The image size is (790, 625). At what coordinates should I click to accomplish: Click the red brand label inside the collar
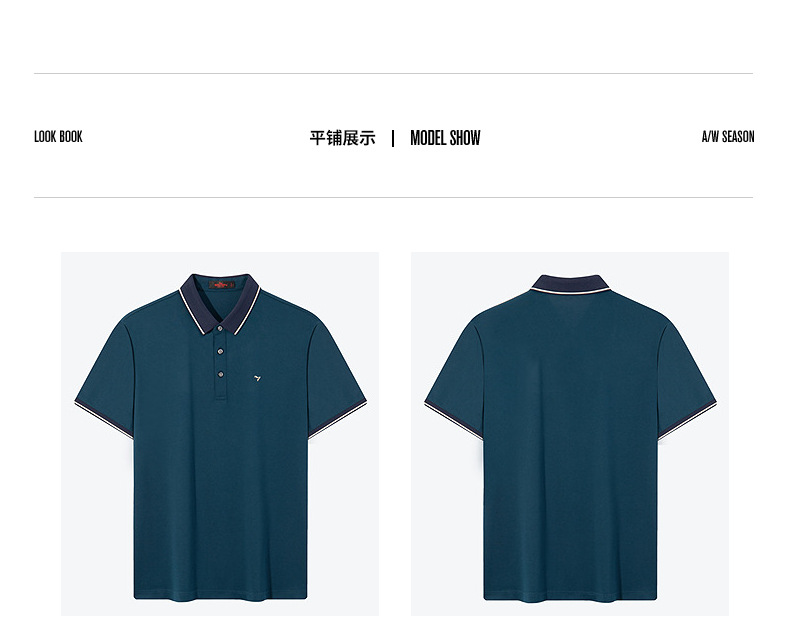[x=222, y=285]
